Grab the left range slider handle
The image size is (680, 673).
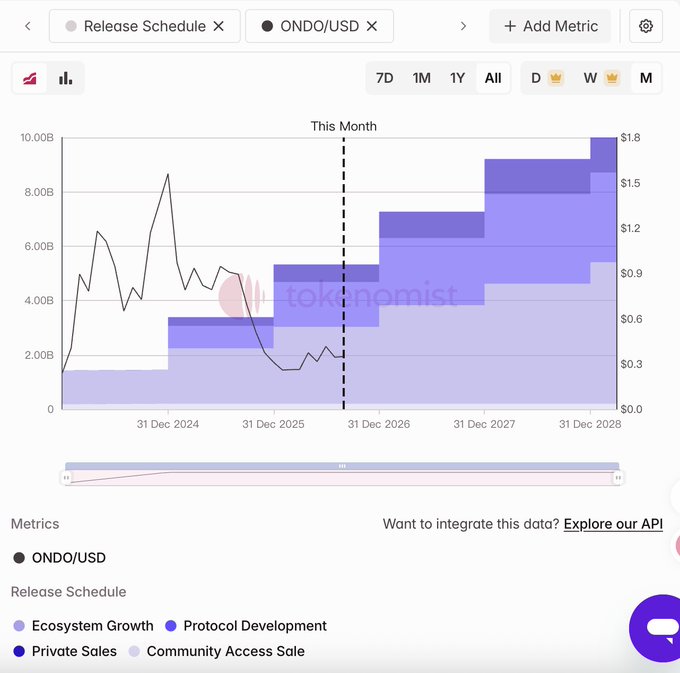pyautogui.click(x=66, y=478)
